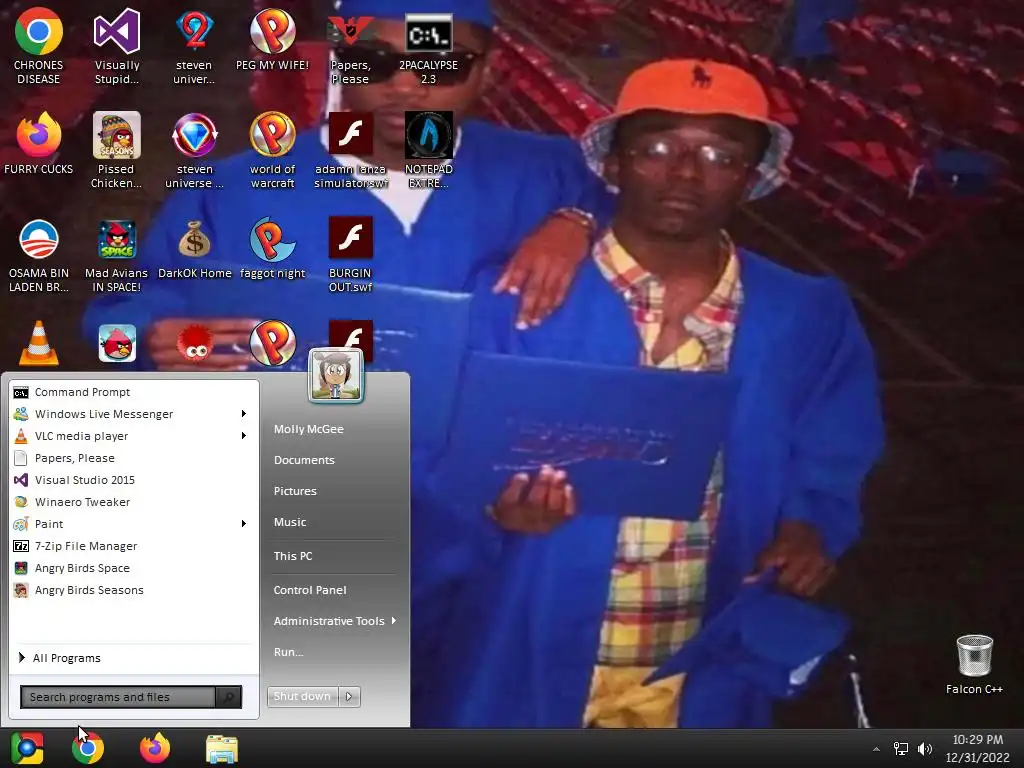Open Pictures from Start menu

point(295,491)
